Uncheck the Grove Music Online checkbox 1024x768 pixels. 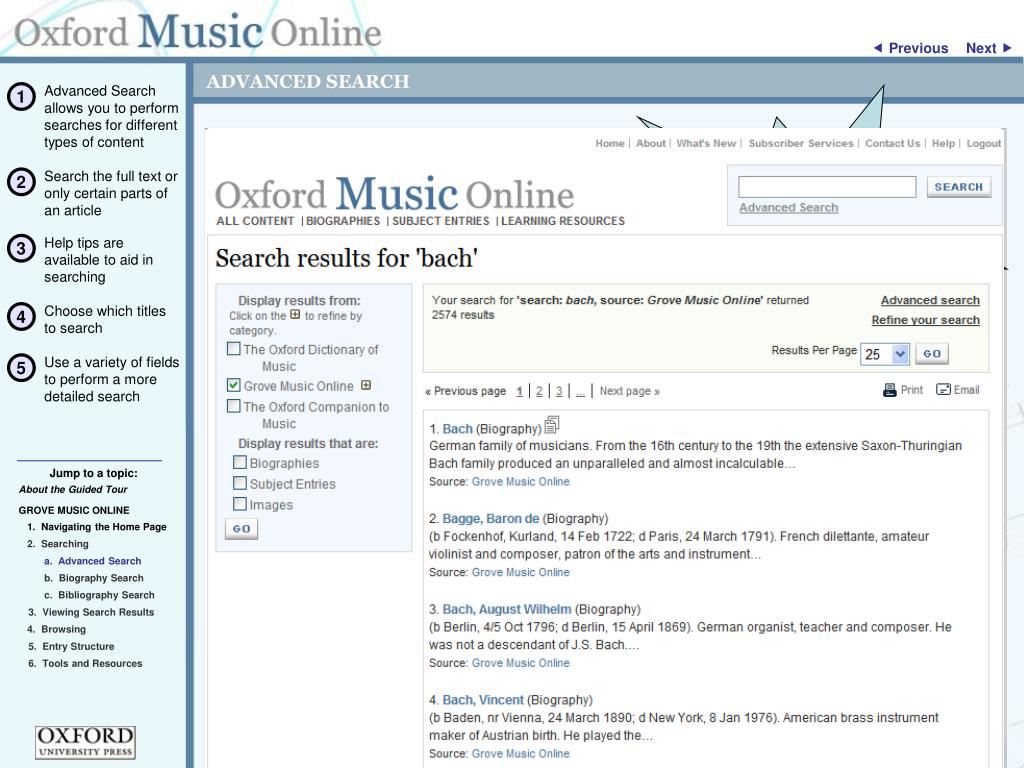[x=233, y=385]
